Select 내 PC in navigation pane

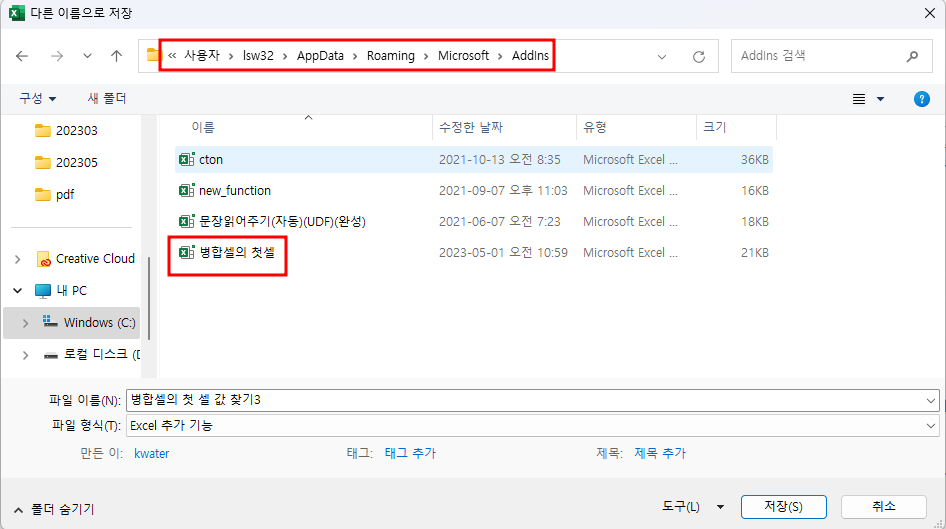(x=61, y=291)
